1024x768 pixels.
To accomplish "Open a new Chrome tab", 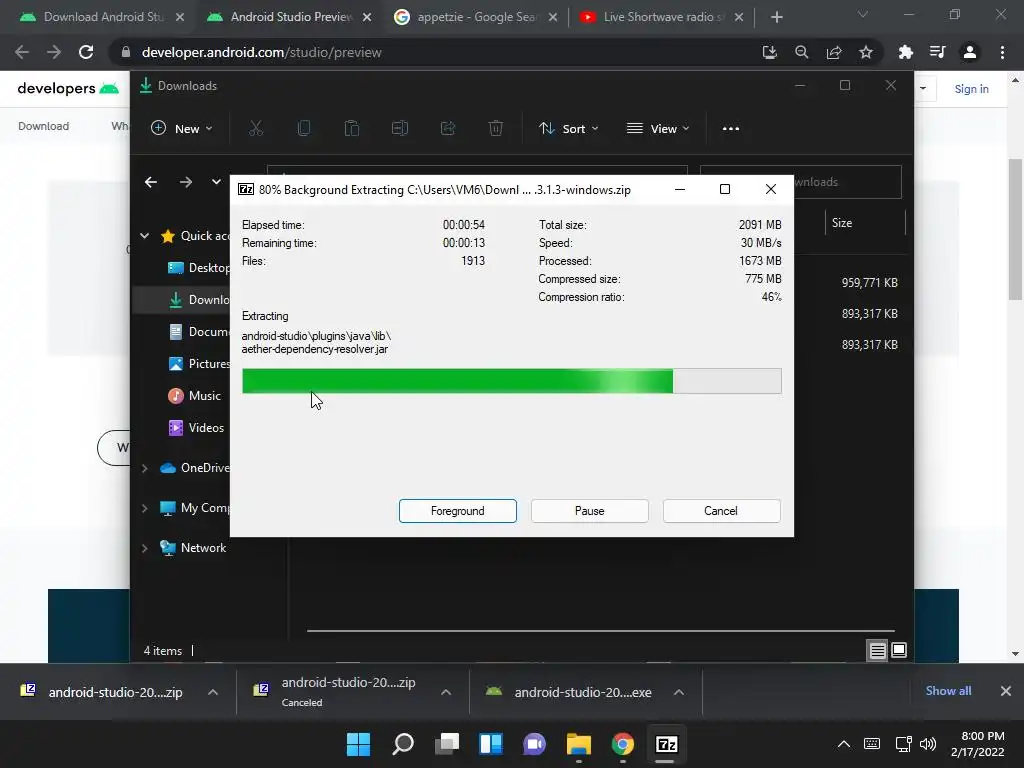I will coord(776,17).
